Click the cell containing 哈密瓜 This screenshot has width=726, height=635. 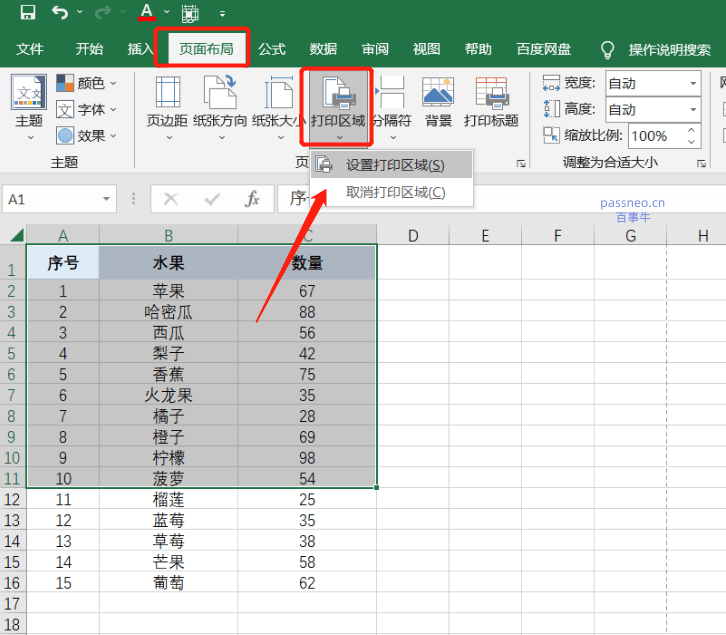click(x=169, y=312)
